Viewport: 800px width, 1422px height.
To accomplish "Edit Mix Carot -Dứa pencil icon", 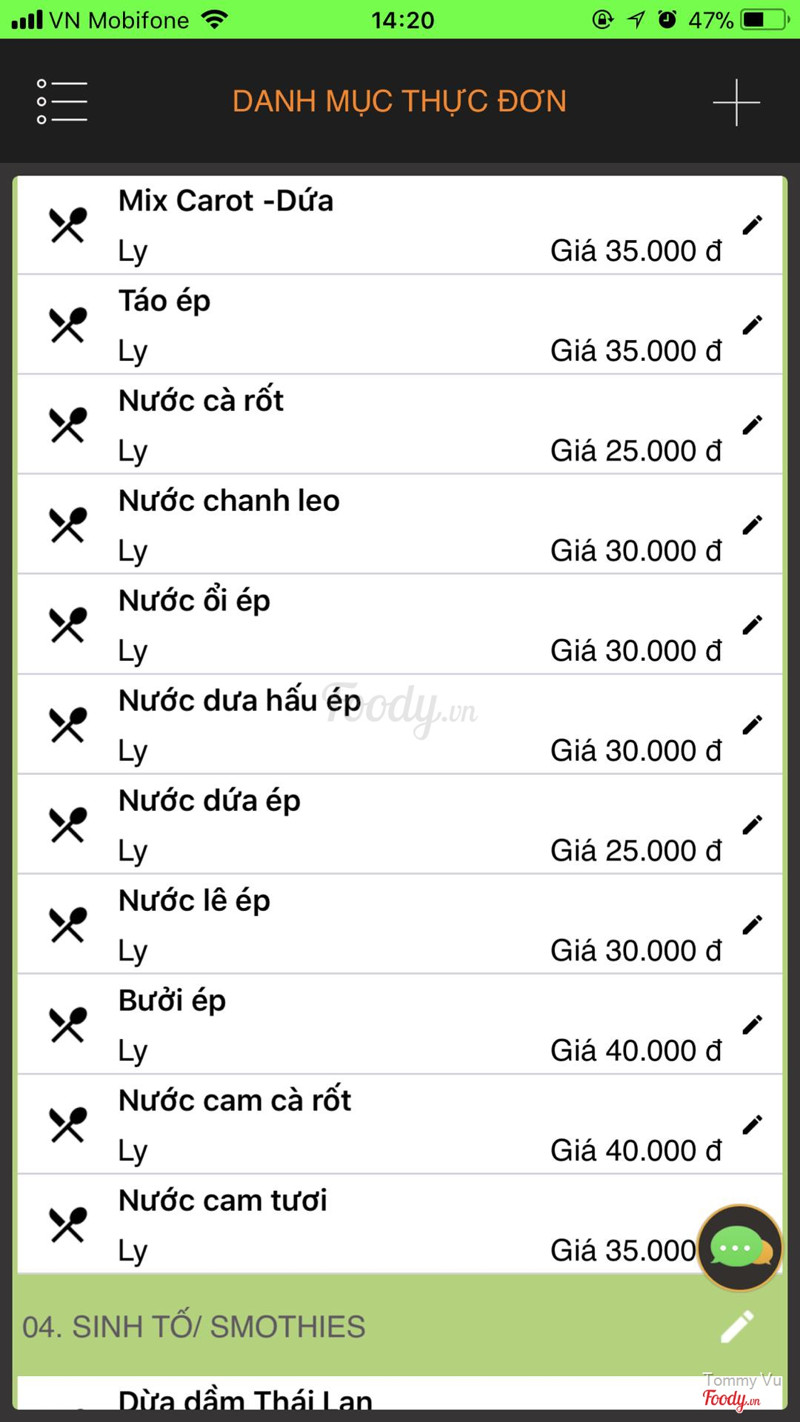I will tap(752, 225).
